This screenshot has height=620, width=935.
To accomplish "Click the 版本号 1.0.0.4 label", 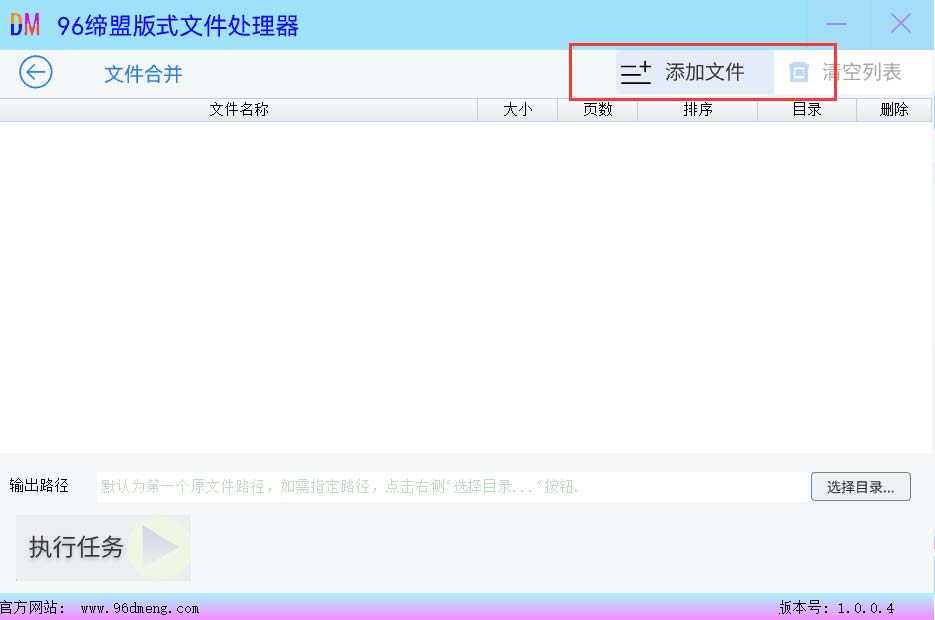I will point(836,608).
